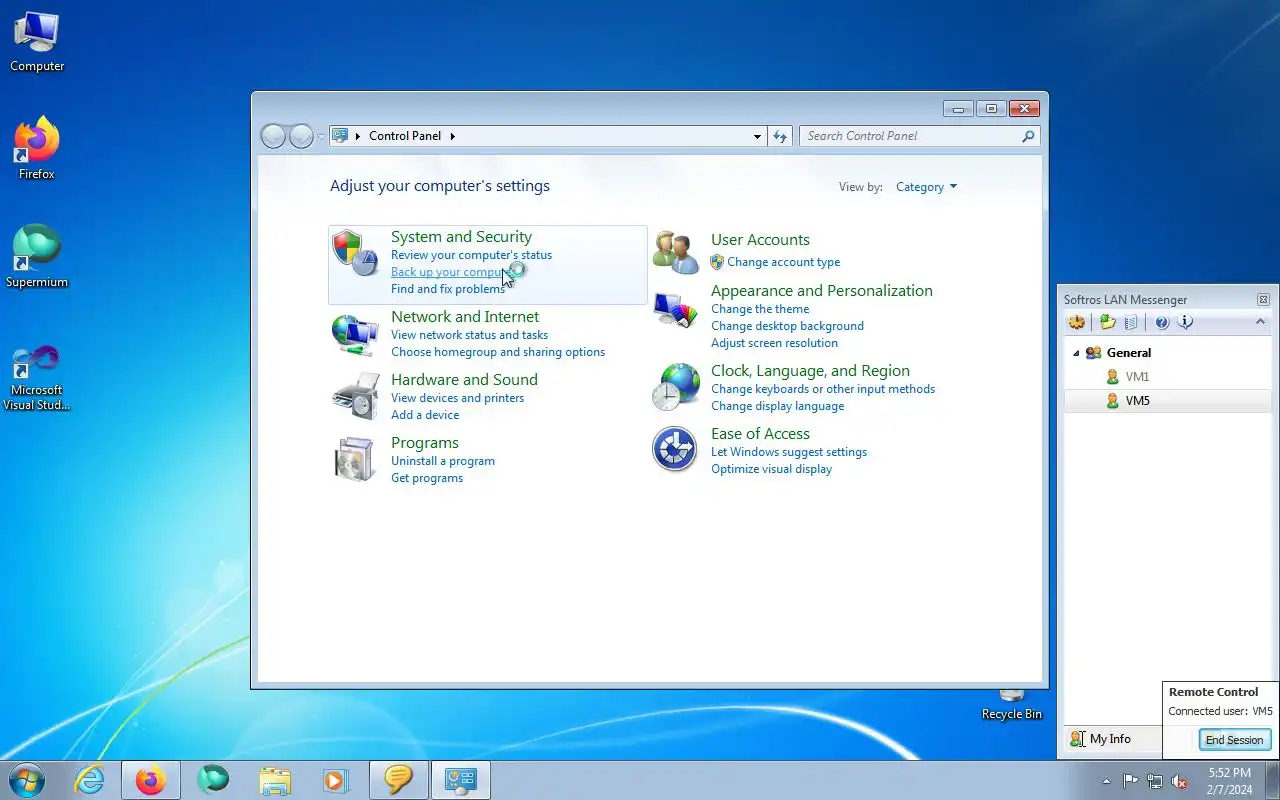Open View devices and printers

pyautogui.click(x=457, y=398)
